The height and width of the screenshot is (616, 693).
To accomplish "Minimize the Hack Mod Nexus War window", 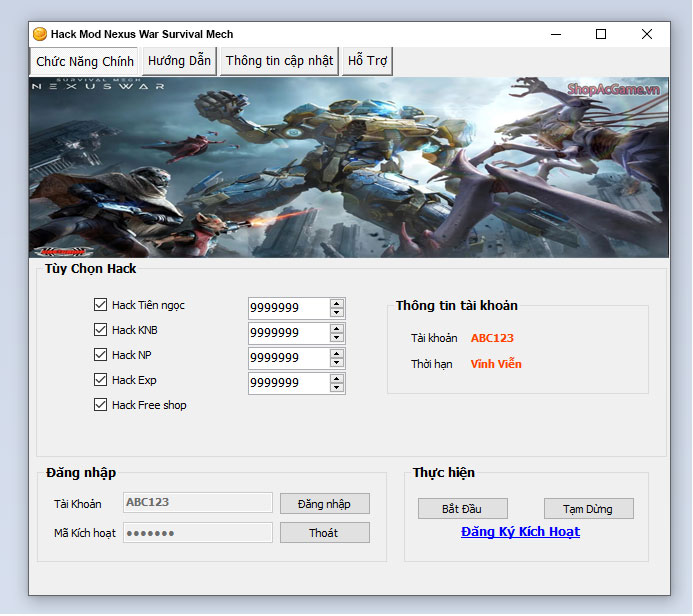I will point(556,34).
